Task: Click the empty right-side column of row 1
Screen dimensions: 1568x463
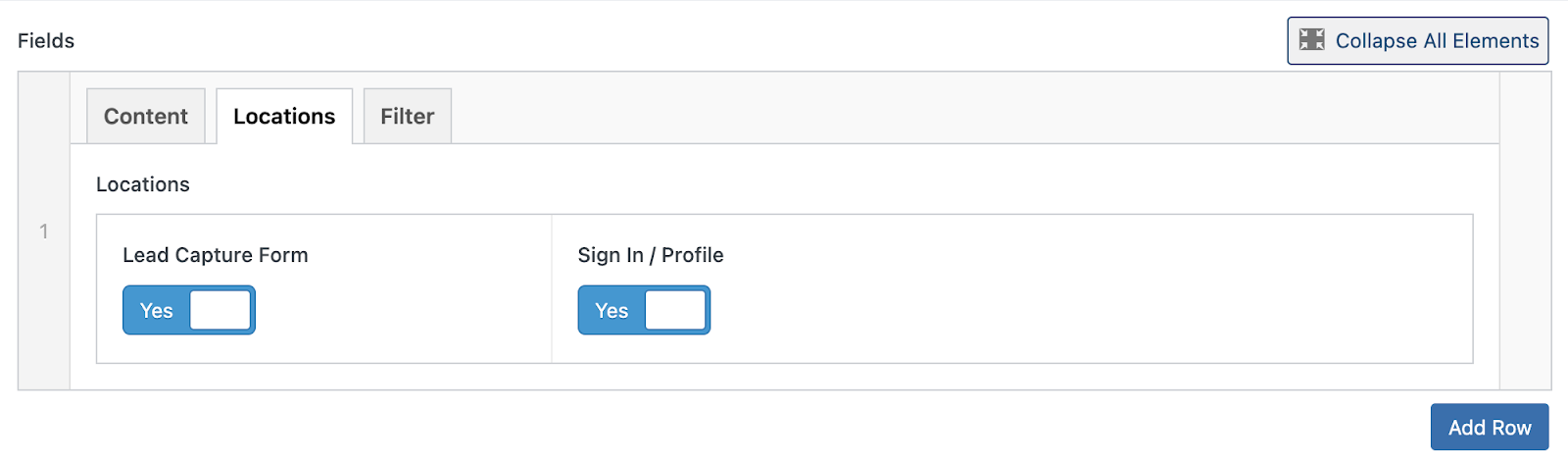Action: [x=1525, y=231]
